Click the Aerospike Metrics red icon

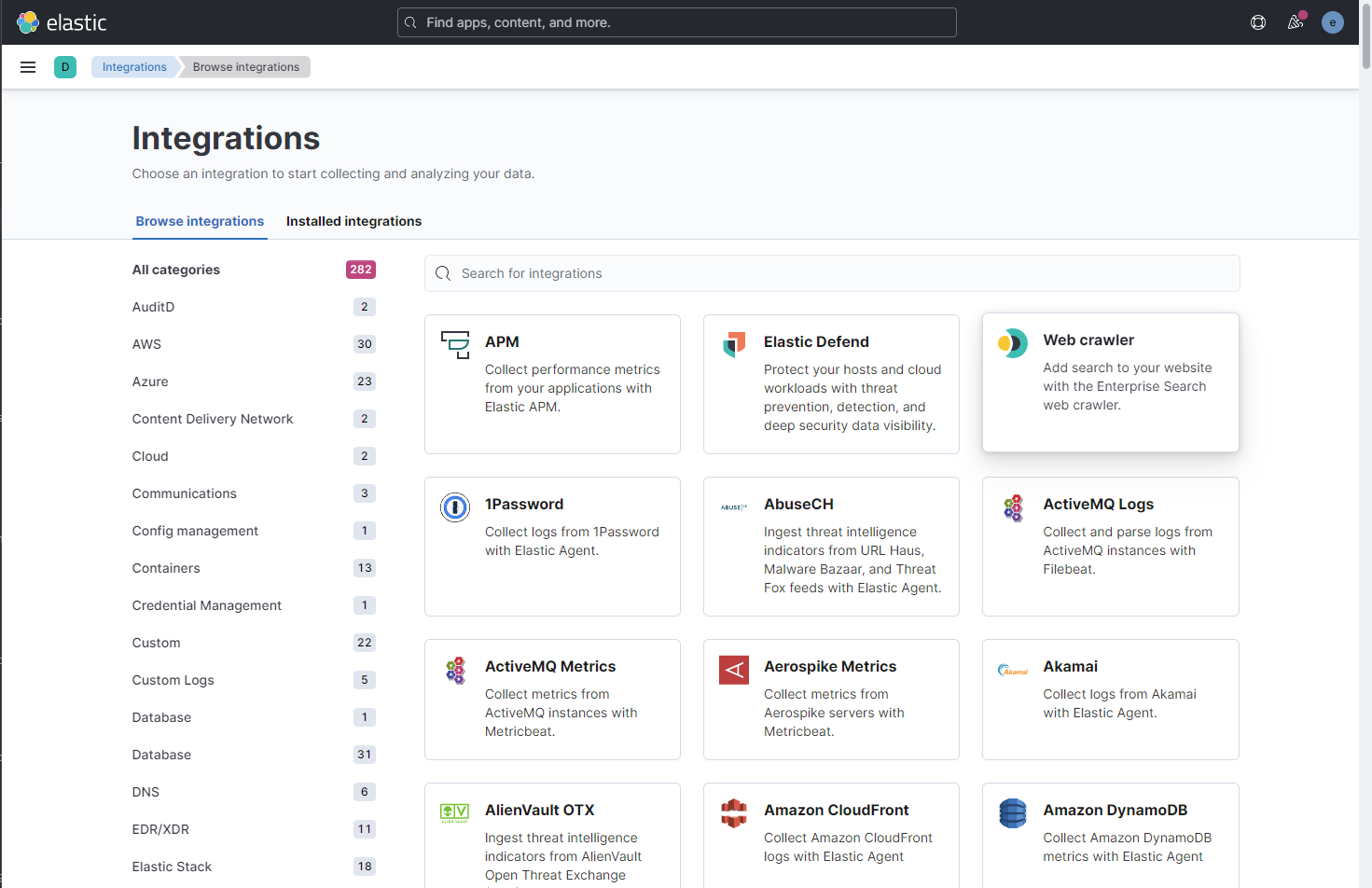click(x=734, y=669)
